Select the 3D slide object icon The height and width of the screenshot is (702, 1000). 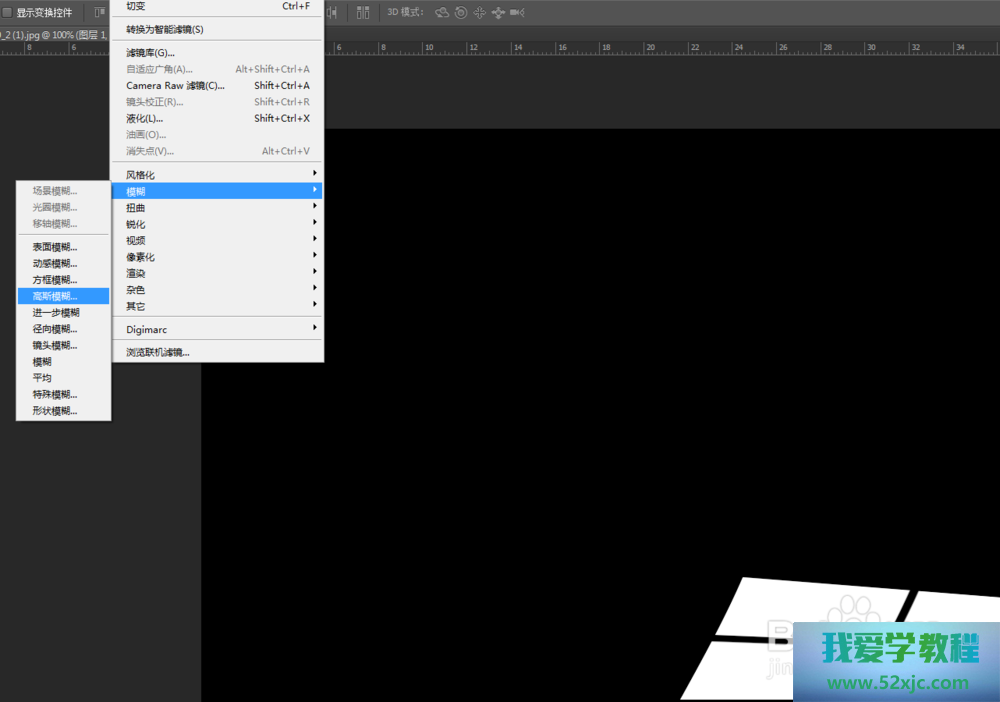click(498, 12)
